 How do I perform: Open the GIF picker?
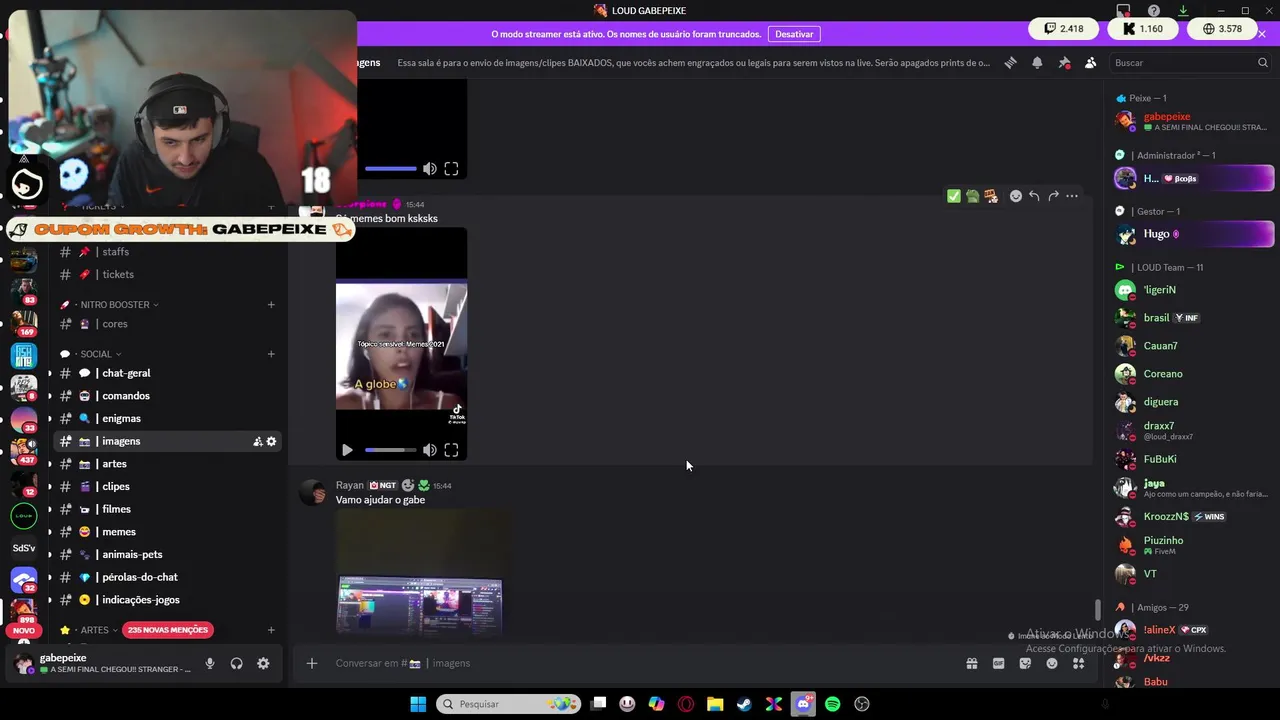coord(998,663)
